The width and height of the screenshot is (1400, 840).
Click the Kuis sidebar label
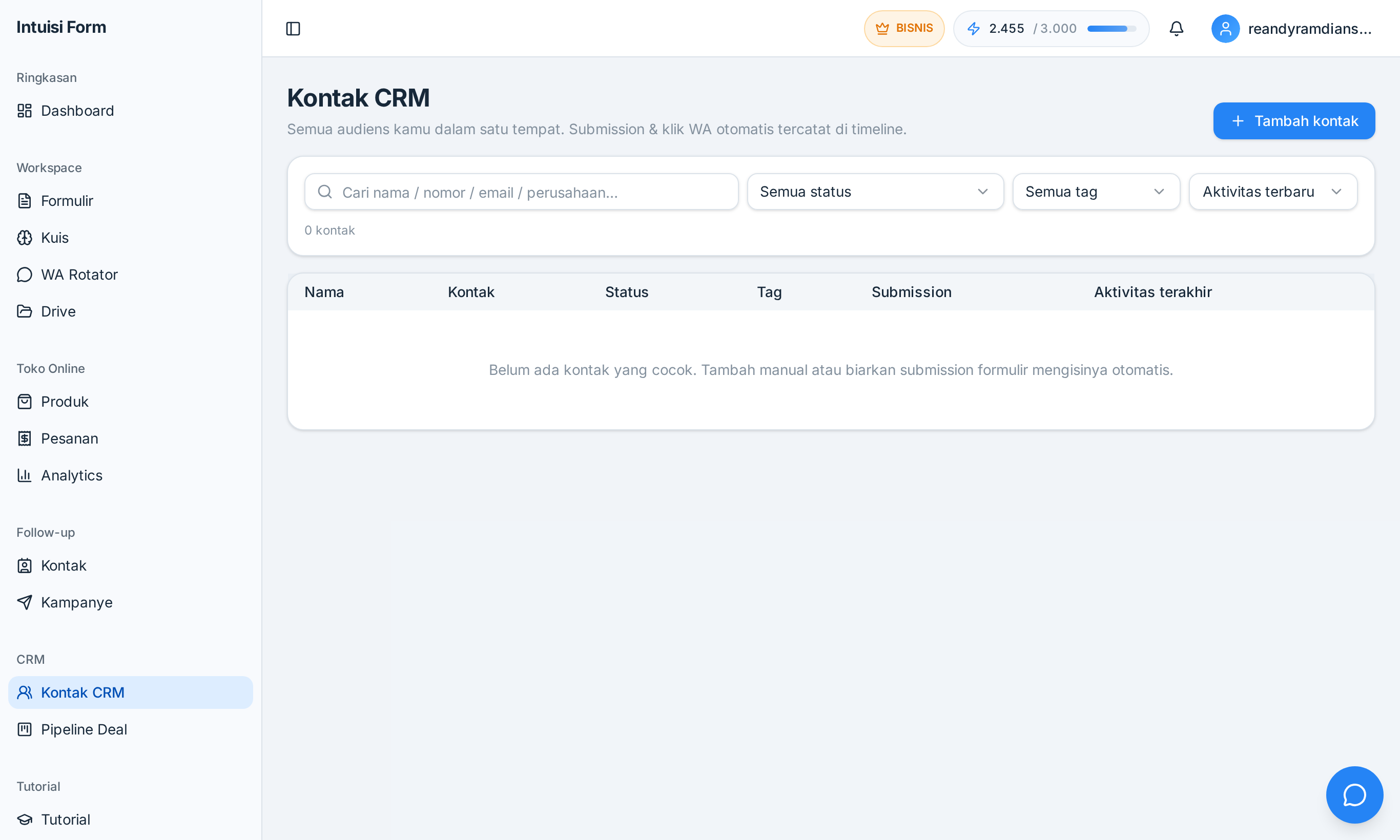pos(55,237)
